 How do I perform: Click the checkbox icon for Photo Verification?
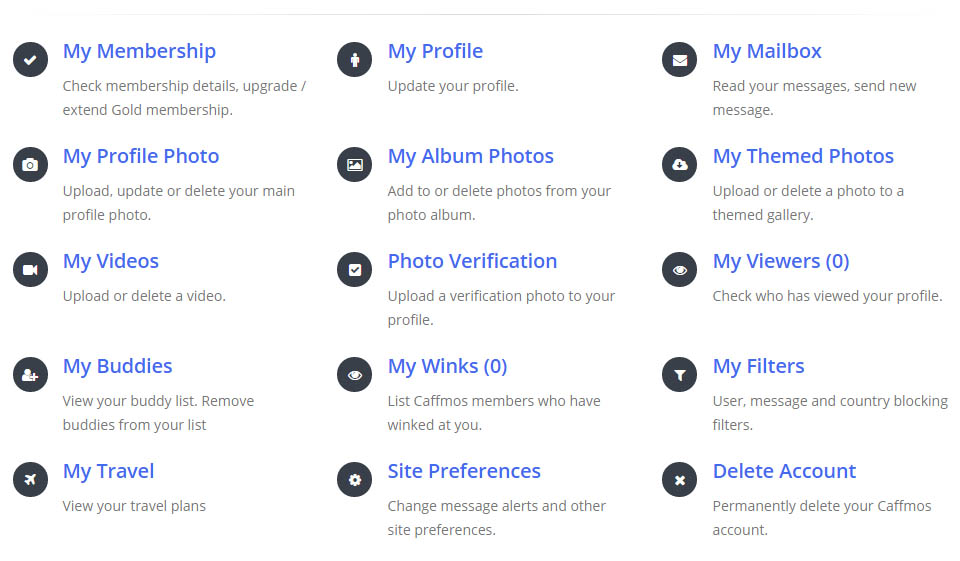354,270
